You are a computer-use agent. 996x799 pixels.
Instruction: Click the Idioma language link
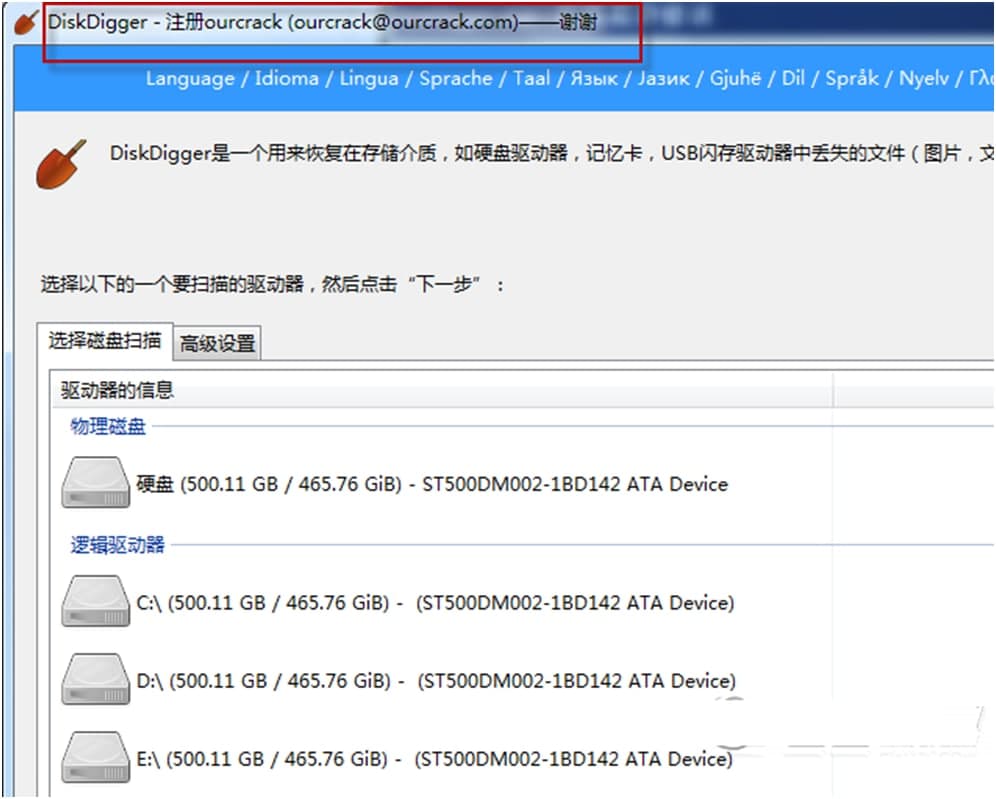click(x=286, y=79)
